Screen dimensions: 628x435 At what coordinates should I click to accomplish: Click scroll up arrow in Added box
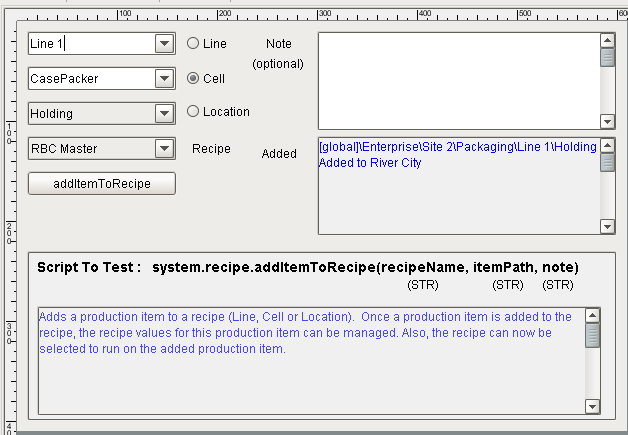tap(607, 145)
